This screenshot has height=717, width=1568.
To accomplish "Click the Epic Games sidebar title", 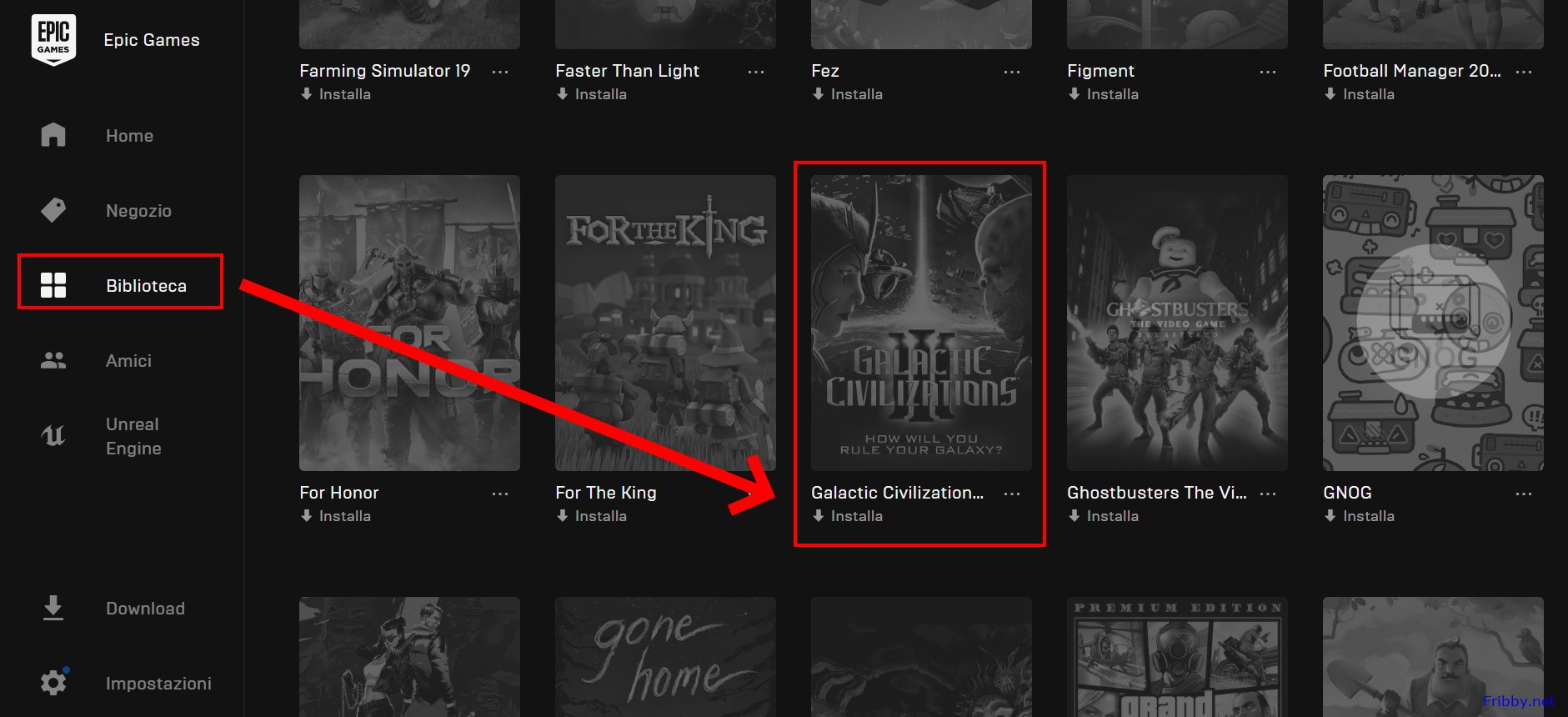I will [152, 40].
